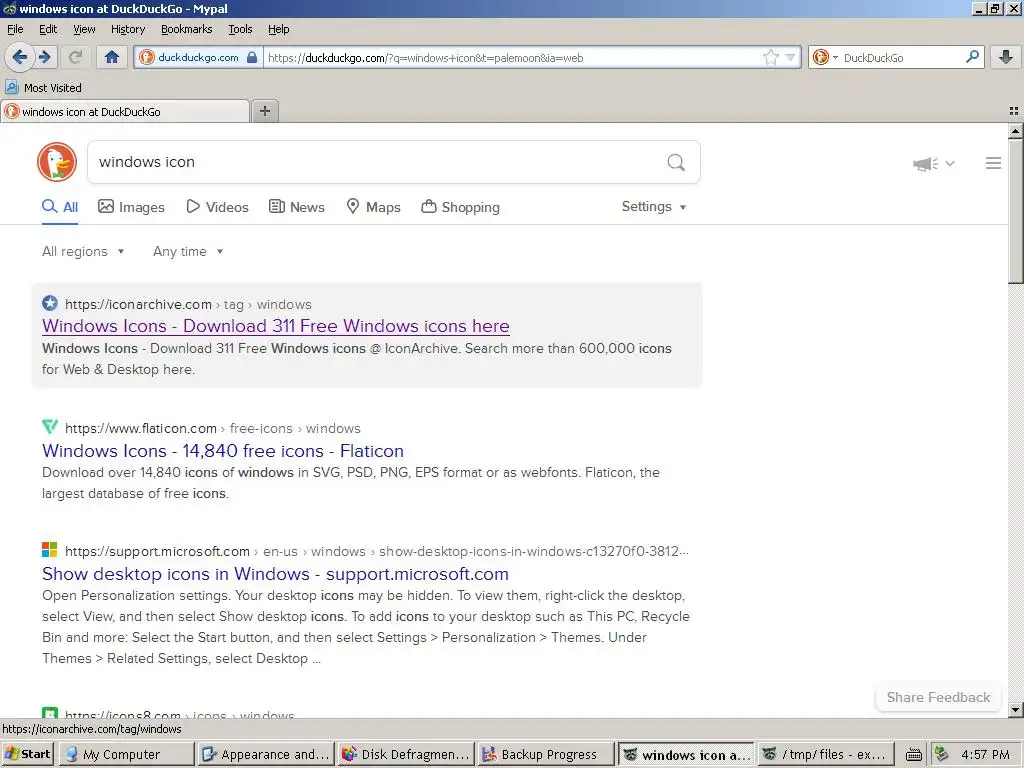Screen dimensions: 1024x768
Task: Open a new tab with plus button
Action: pyautogui.click(x=264, y=111)
